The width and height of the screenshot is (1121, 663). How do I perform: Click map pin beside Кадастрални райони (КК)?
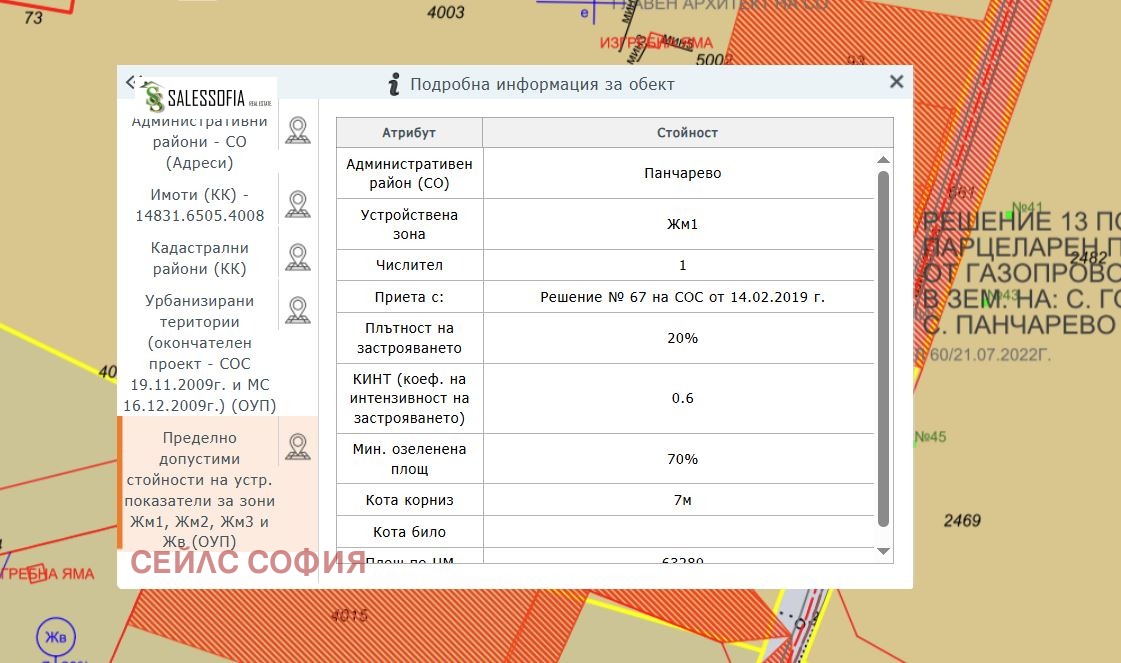coord(297,257)
